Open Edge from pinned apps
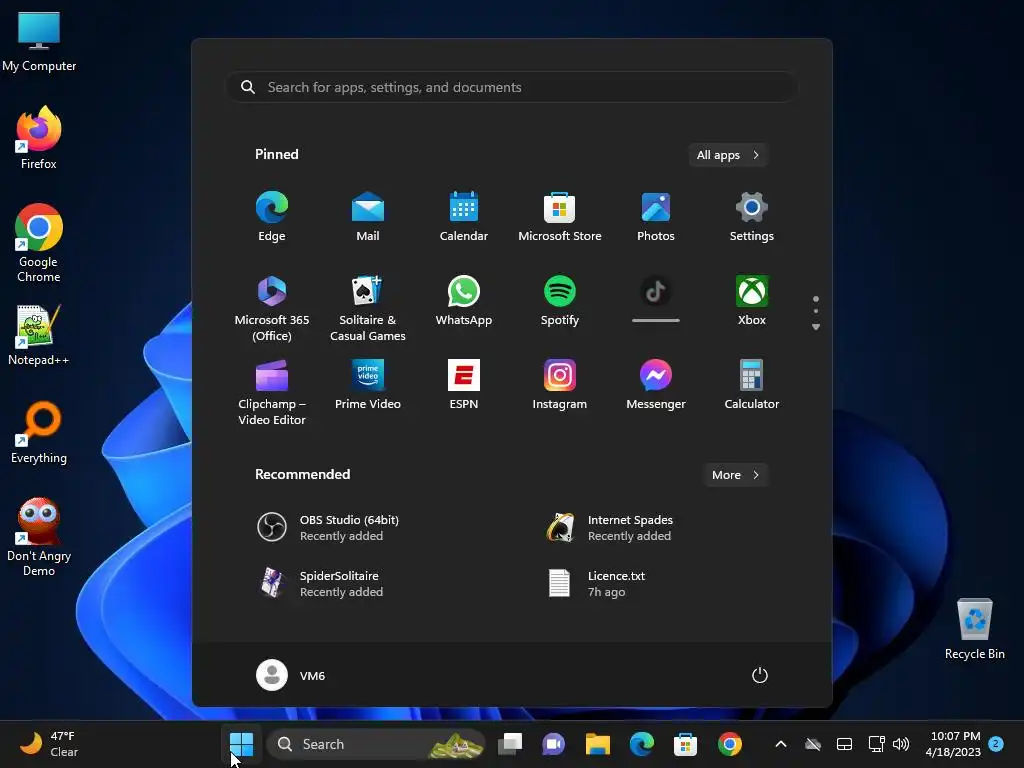The image size is (1024, 768). (272, 216)
